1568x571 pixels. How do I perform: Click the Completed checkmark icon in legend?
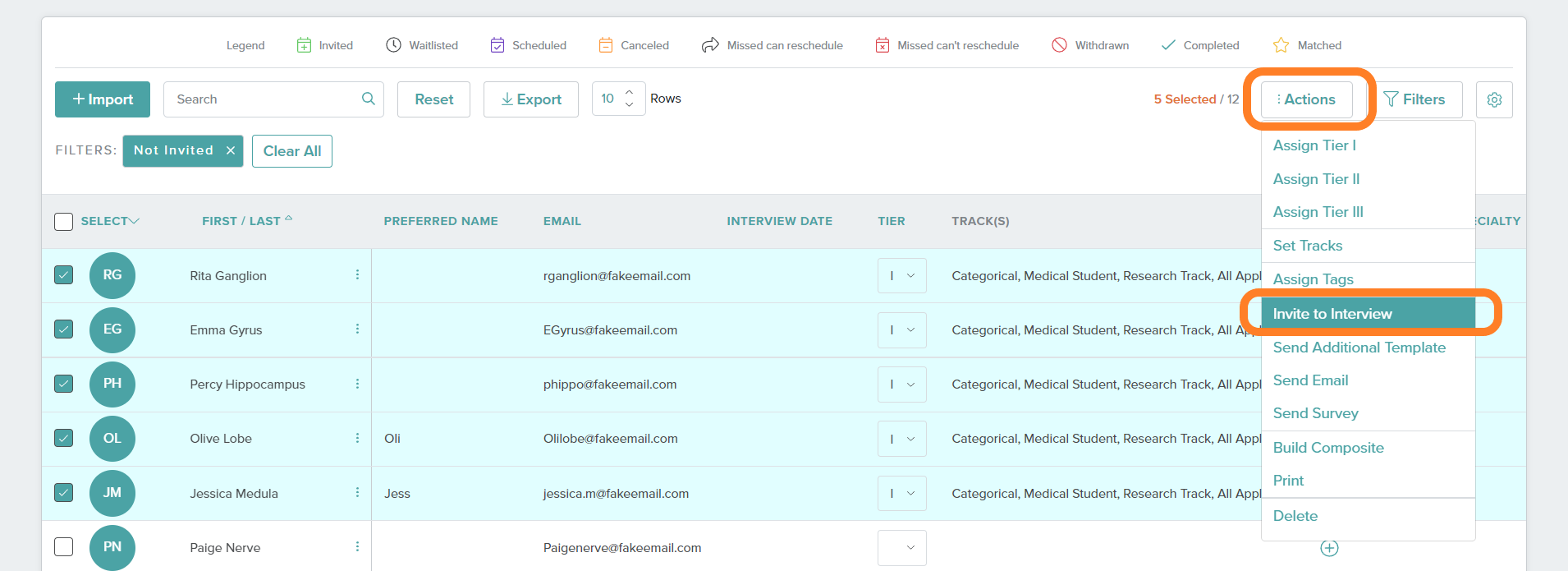1168,45
